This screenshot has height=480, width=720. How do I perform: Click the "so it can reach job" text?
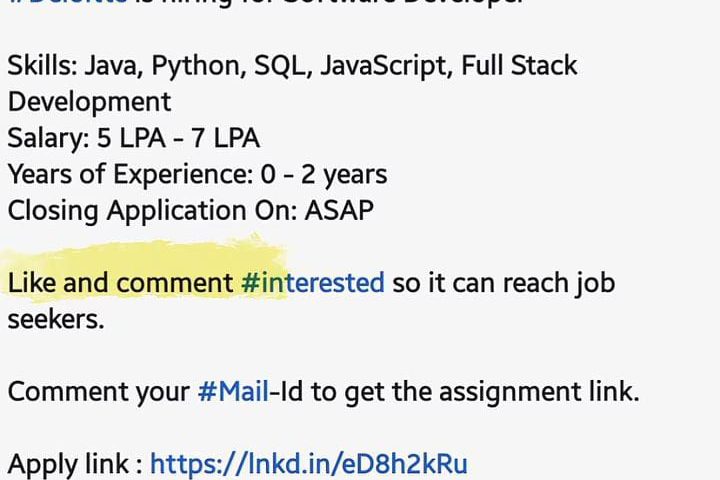click(x=503, y=283)
